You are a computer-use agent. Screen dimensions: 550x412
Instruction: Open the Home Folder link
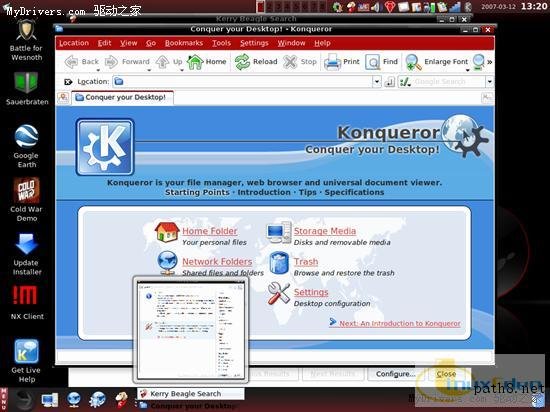coord(210,231)
